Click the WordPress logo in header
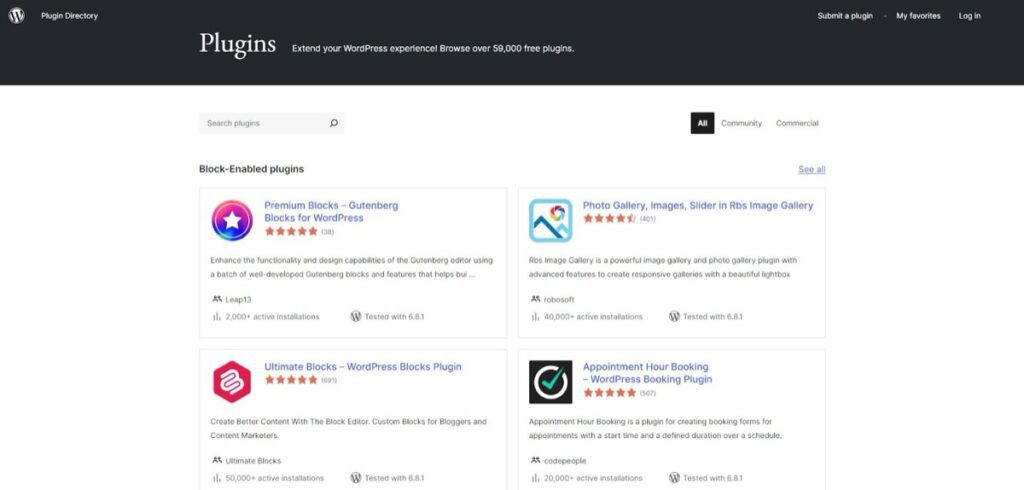Viewport: 1024px width, 490px height. (x=16, y=16)
